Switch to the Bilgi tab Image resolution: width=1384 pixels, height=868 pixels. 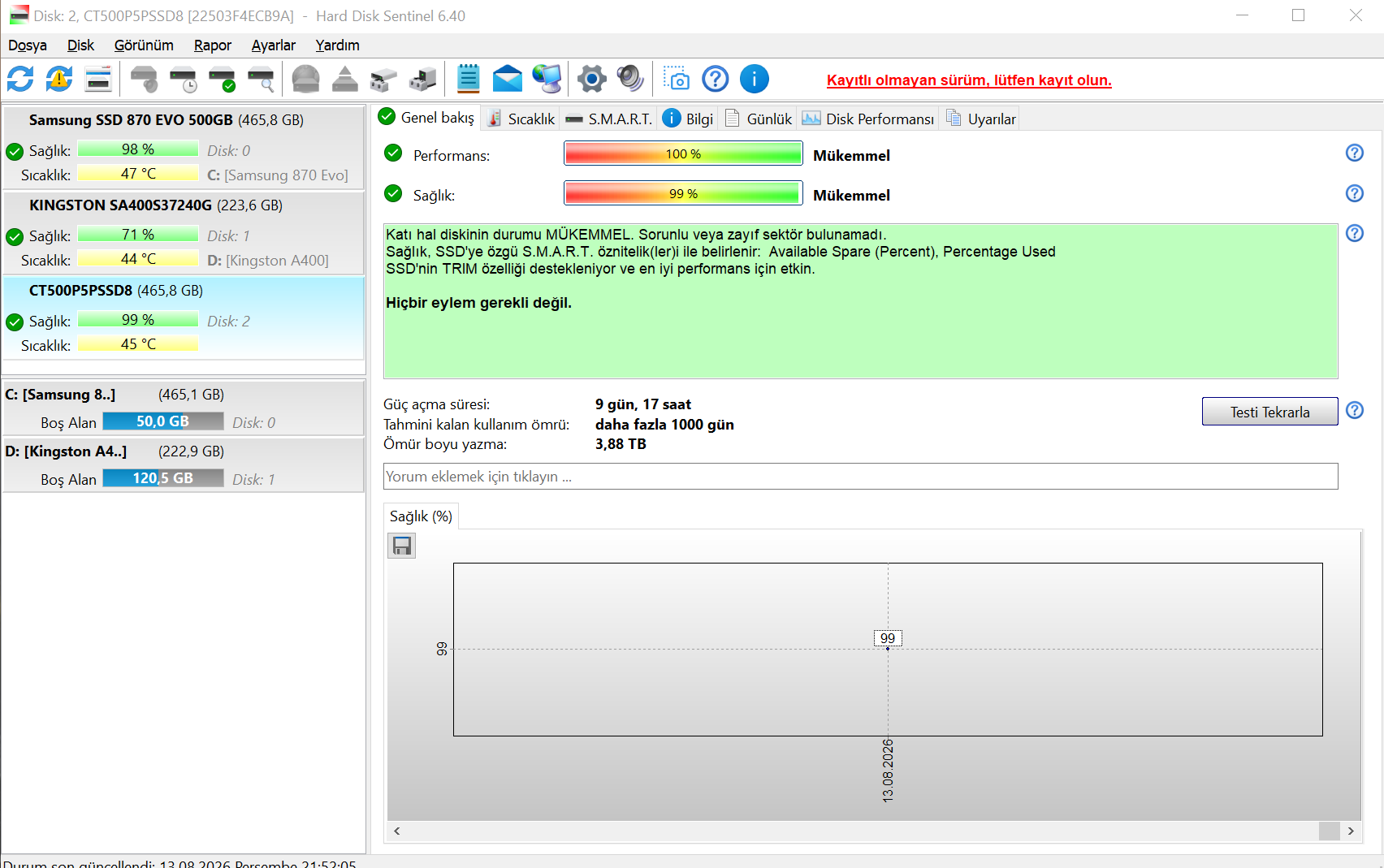pyautogui.click(x=689, y=119)
